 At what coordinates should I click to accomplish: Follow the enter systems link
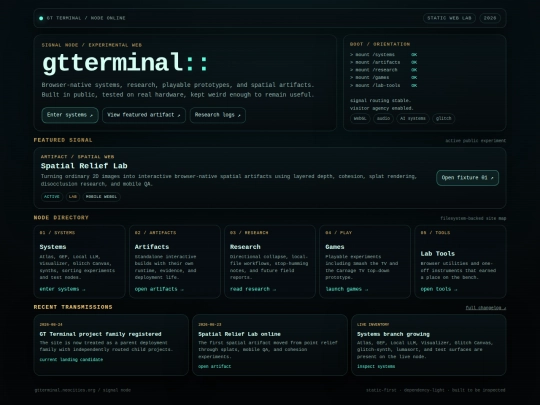click(x=62, y=289)
